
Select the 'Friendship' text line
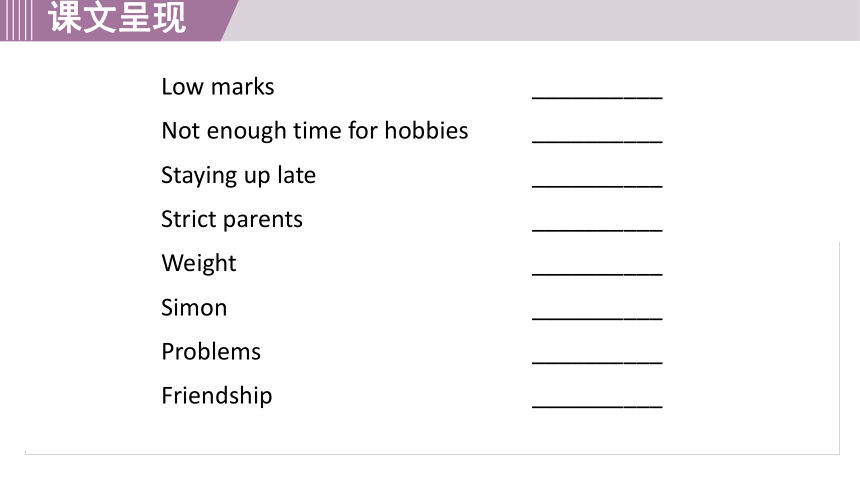pos(217,396)
